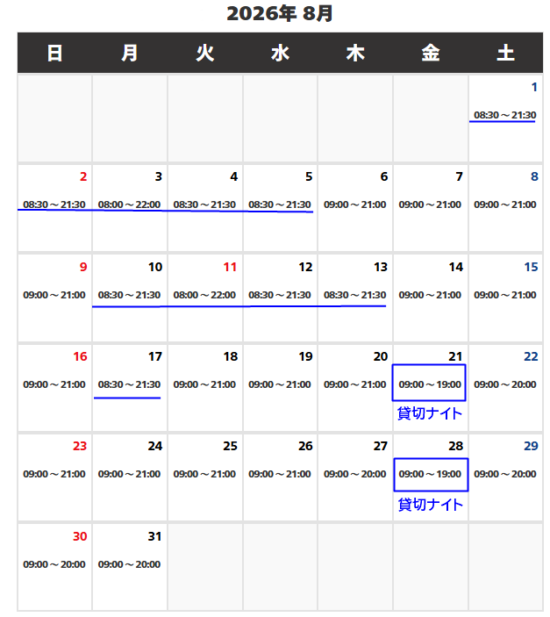Click the 火 weekday header
The image size is (550, 617).
[205, 53]
